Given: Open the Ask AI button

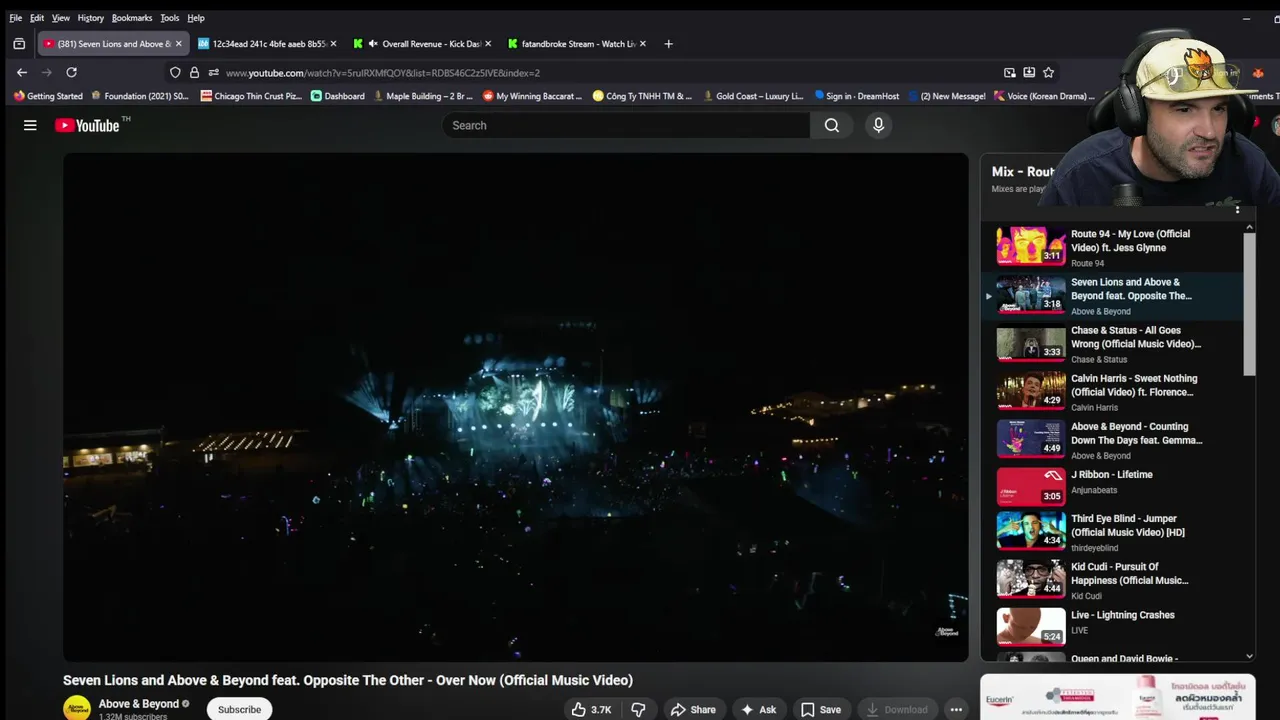Looking at the screenshot, I should 758,709.
